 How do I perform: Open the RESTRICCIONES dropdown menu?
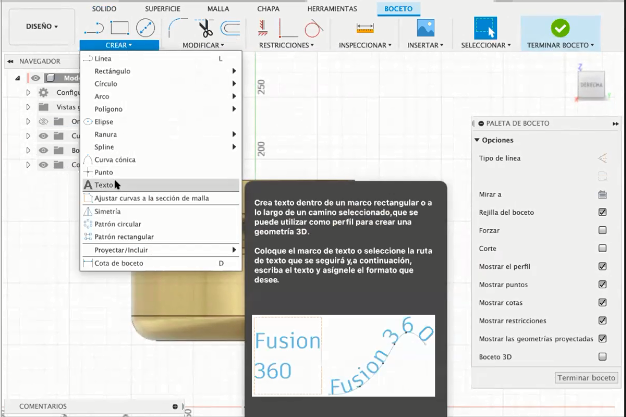[286, 45]
